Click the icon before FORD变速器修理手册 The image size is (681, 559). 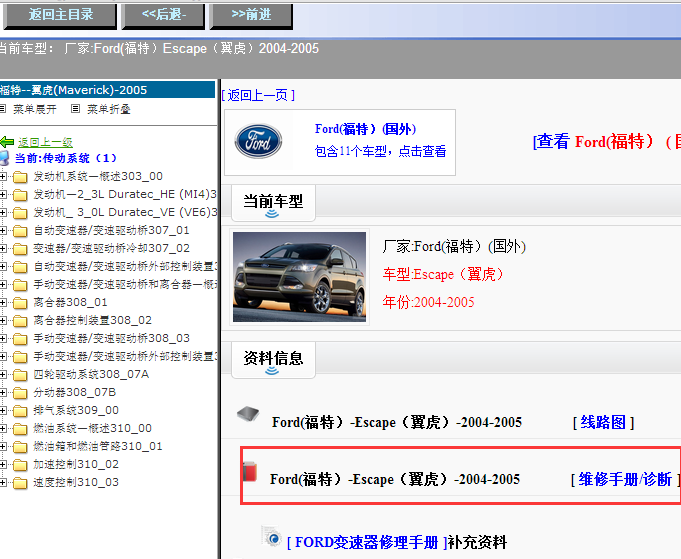[272, 536]
